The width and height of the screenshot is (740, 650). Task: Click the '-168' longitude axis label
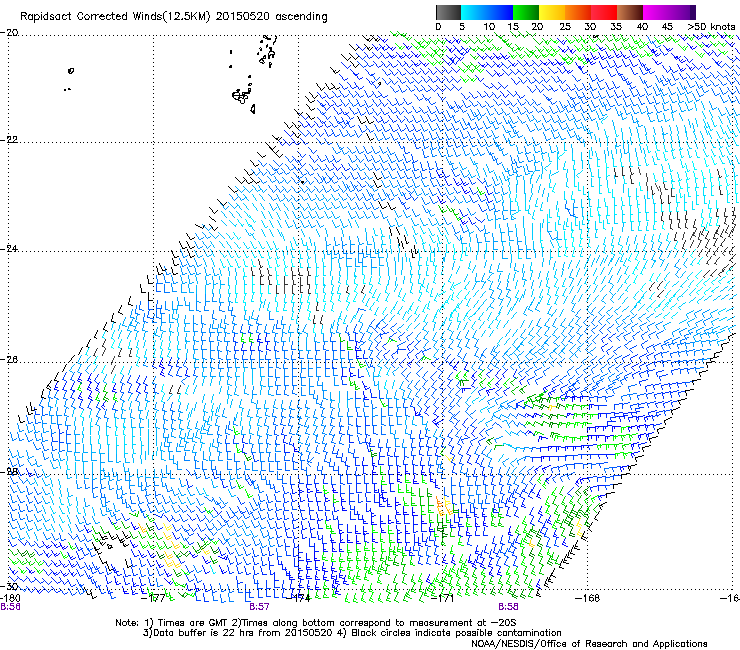(588, 598)
